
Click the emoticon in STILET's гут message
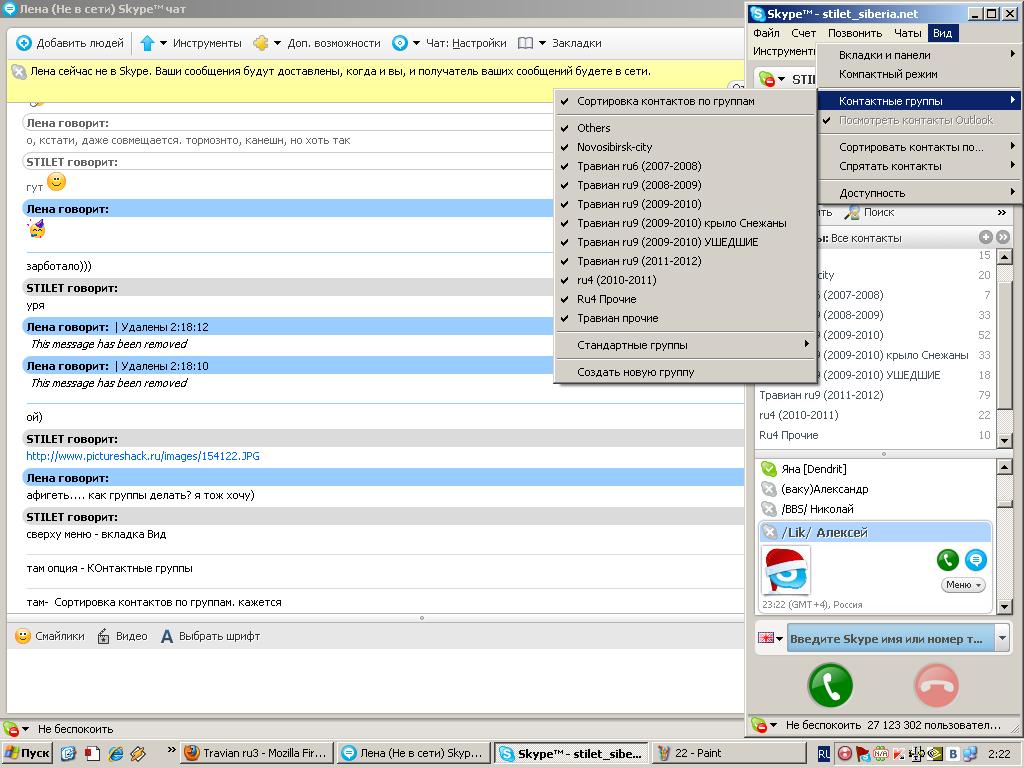[x=57, y=181]
